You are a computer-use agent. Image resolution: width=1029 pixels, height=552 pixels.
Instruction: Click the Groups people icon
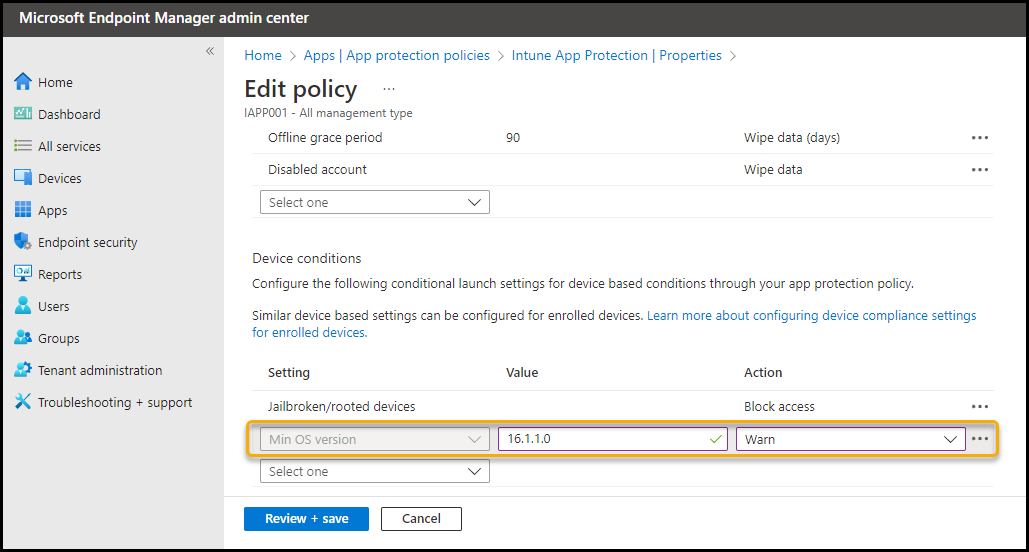coord(23,338)
